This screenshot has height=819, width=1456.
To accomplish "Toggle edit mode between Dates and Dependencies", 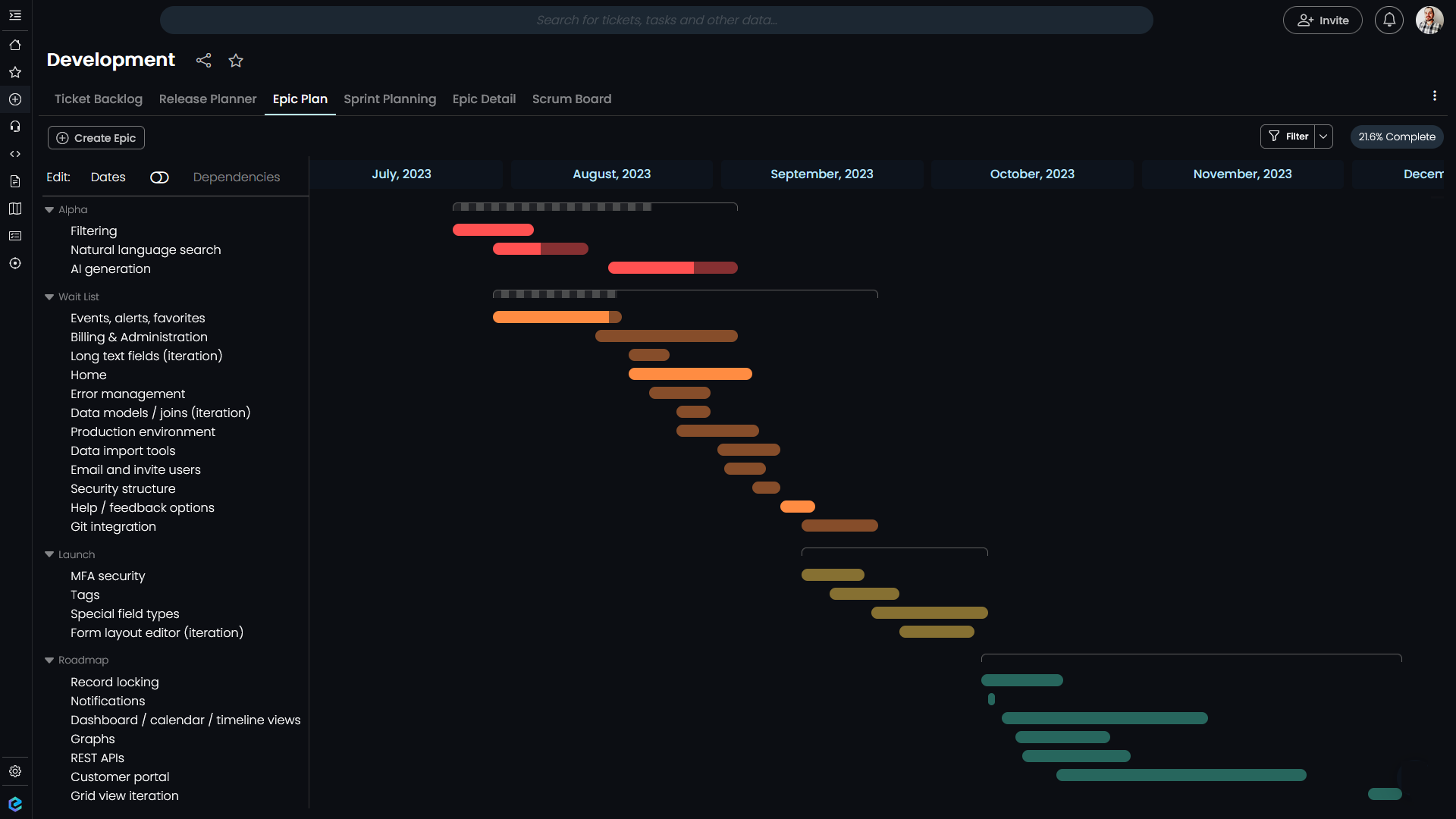I will (x=159, y=177).
